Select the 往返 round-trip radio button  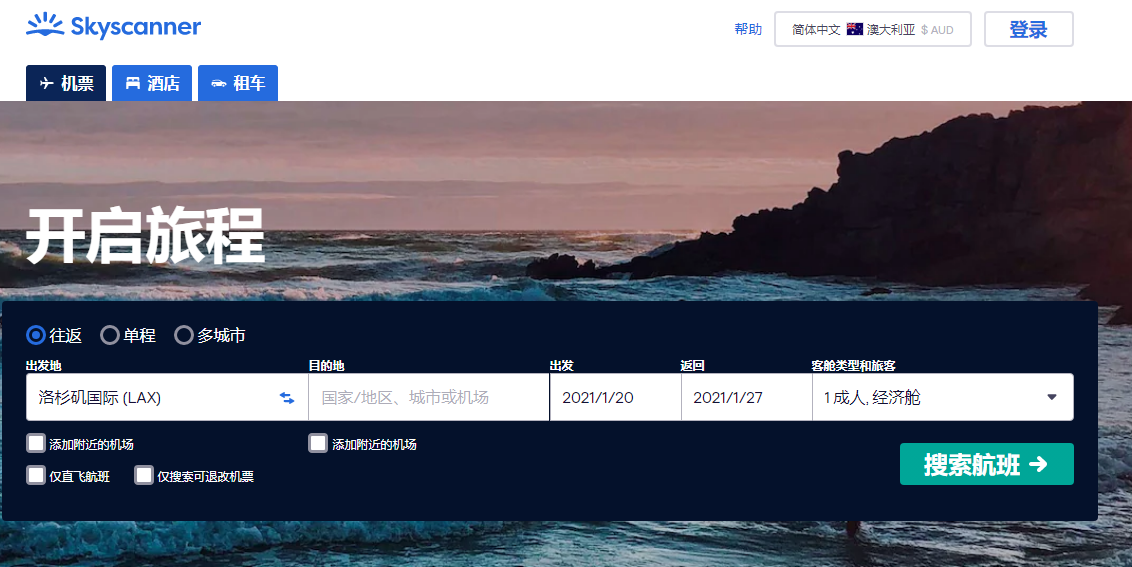(35, 335)
